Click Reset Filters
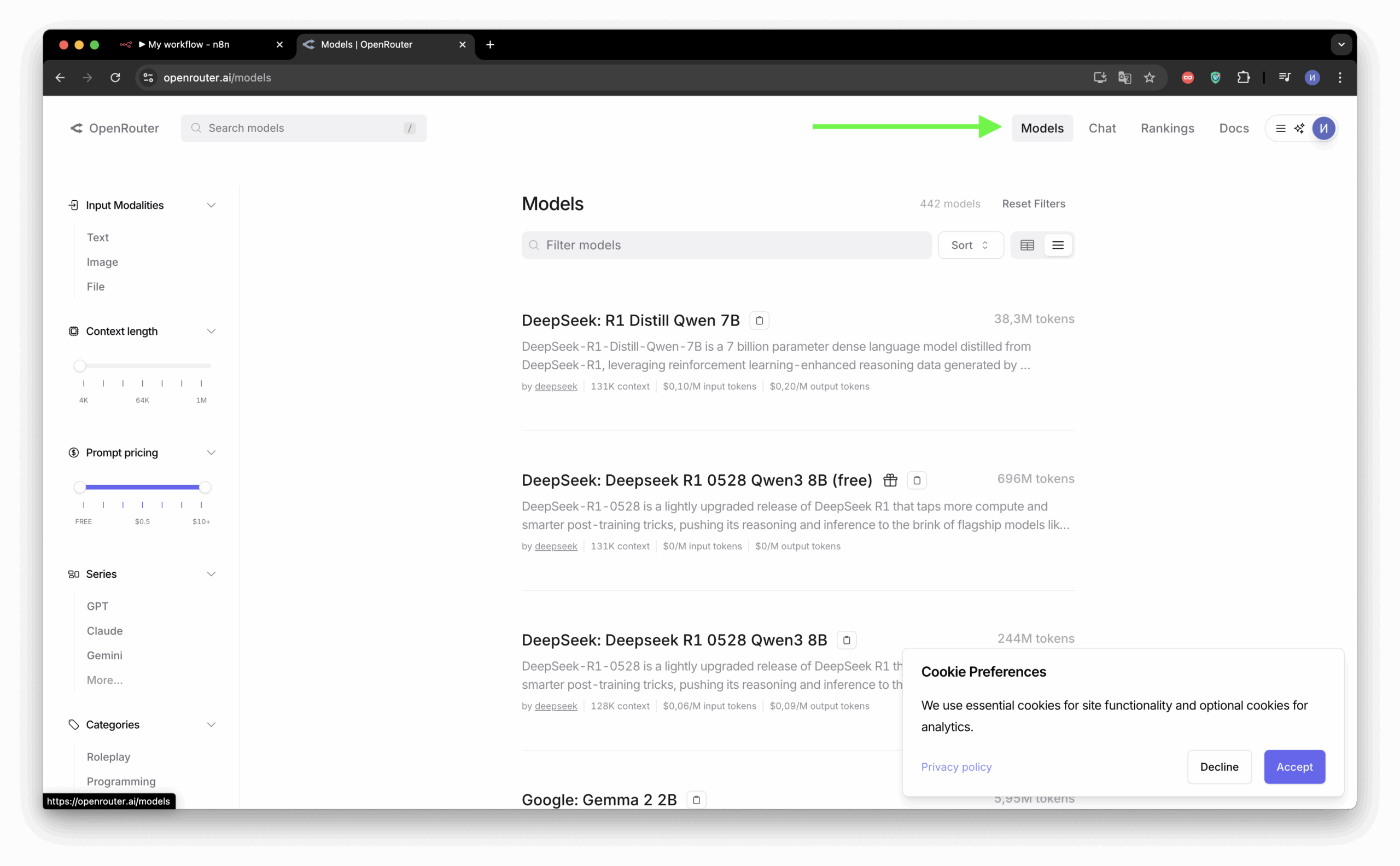Screen dimensions: 1400x866 pyautogui.click(x=1033, y=204)
